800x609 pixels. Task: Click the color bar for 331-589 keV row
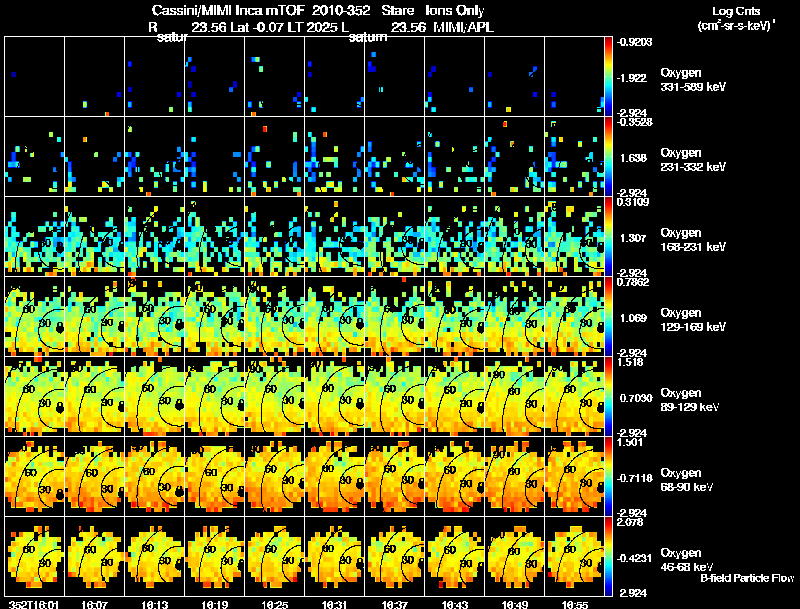coord(608,76)
